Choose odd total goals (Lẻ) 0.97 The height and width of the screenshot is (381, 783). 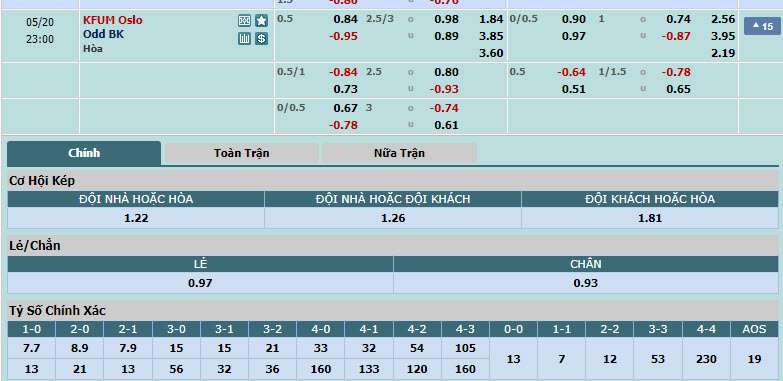(x=200, y=283)
